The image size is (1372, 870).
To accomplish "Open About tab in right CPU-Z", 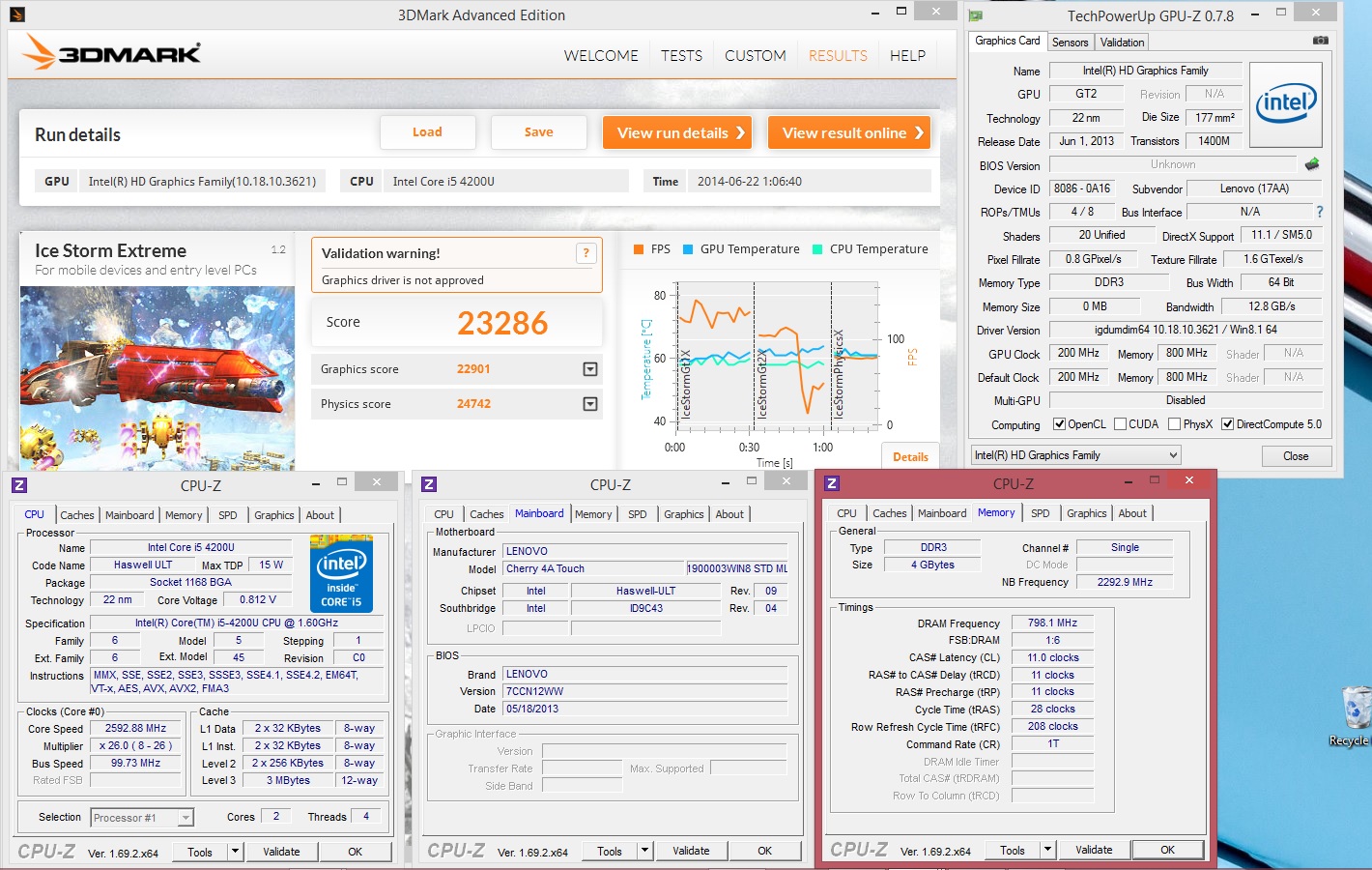I will (1132, 513).
